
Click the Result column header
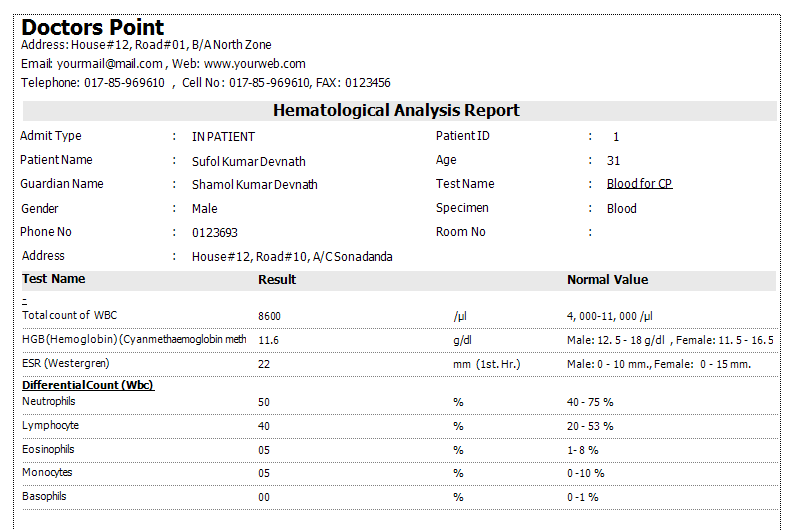click(277, 280)
